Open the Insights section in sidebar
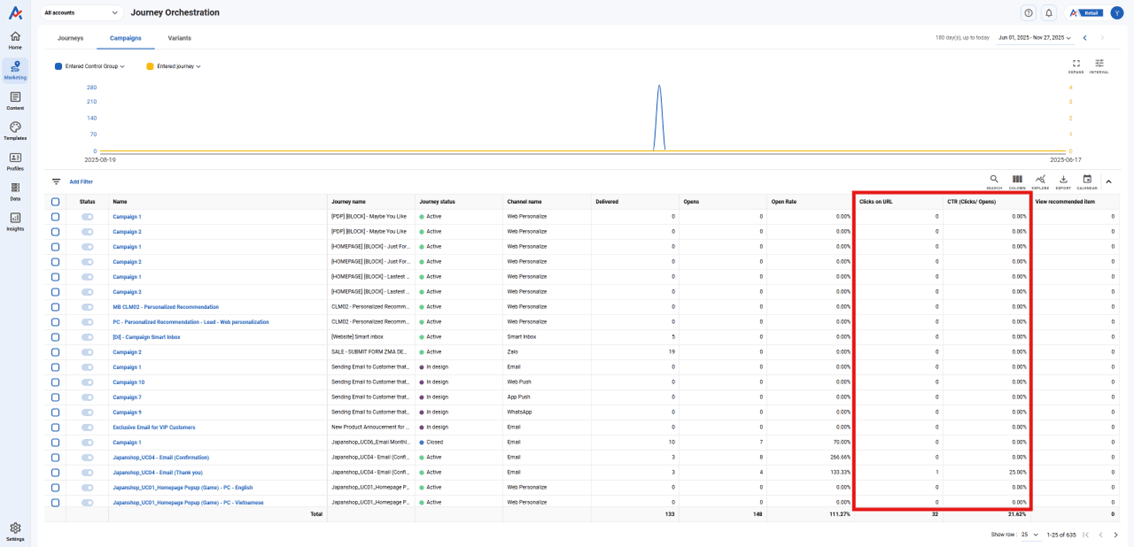 pyautogui.click(x=15, y=221)
